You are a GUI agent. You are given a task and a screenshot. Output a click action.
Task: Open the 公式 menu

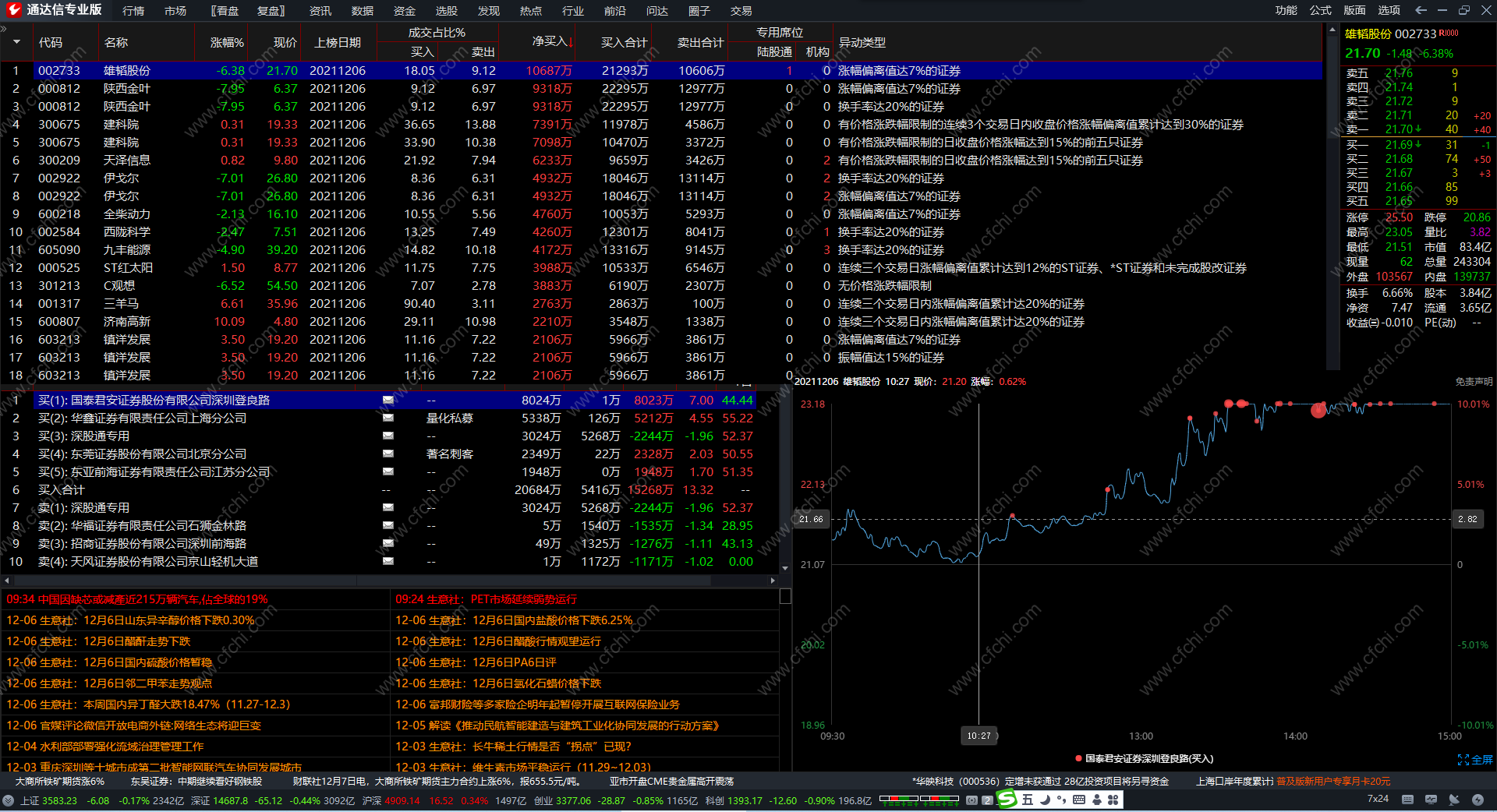click(1320, 10)
